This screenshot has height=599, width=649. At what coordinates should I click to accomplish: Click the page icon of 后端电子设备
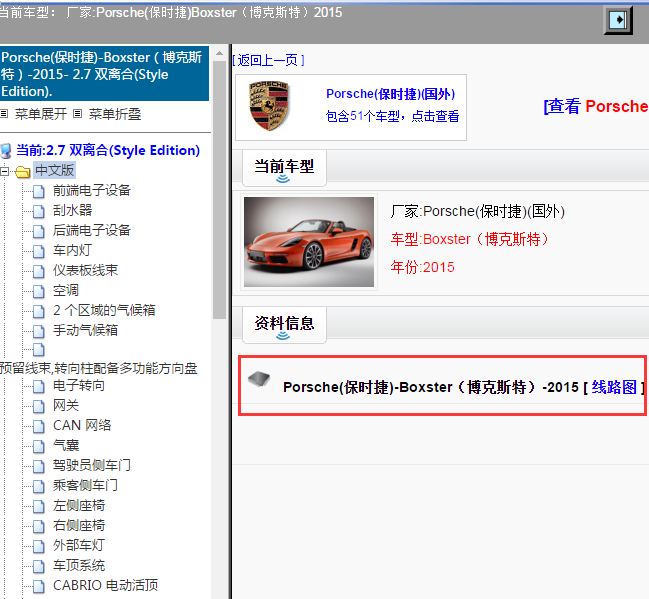point(38,231)
